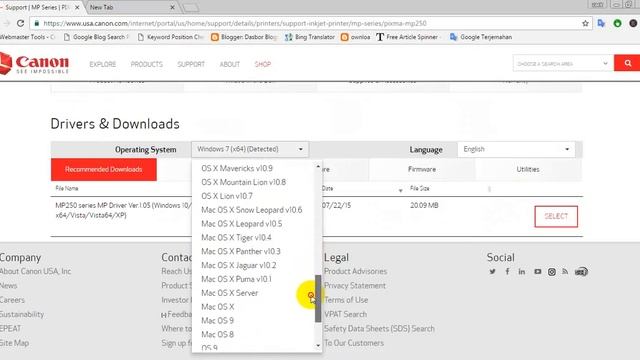Viewport: 640px width, 360px height.
Task: Open the Terms of Use link
Action: [346, 300]
